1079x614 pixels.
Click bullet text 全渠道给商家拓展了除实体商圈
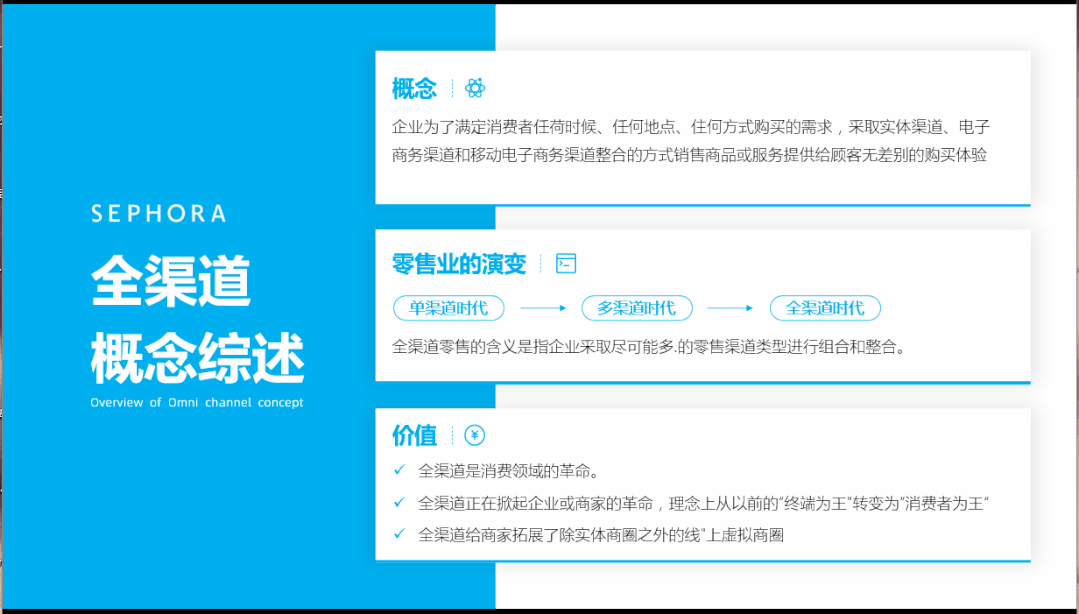(x=601, y=535)
